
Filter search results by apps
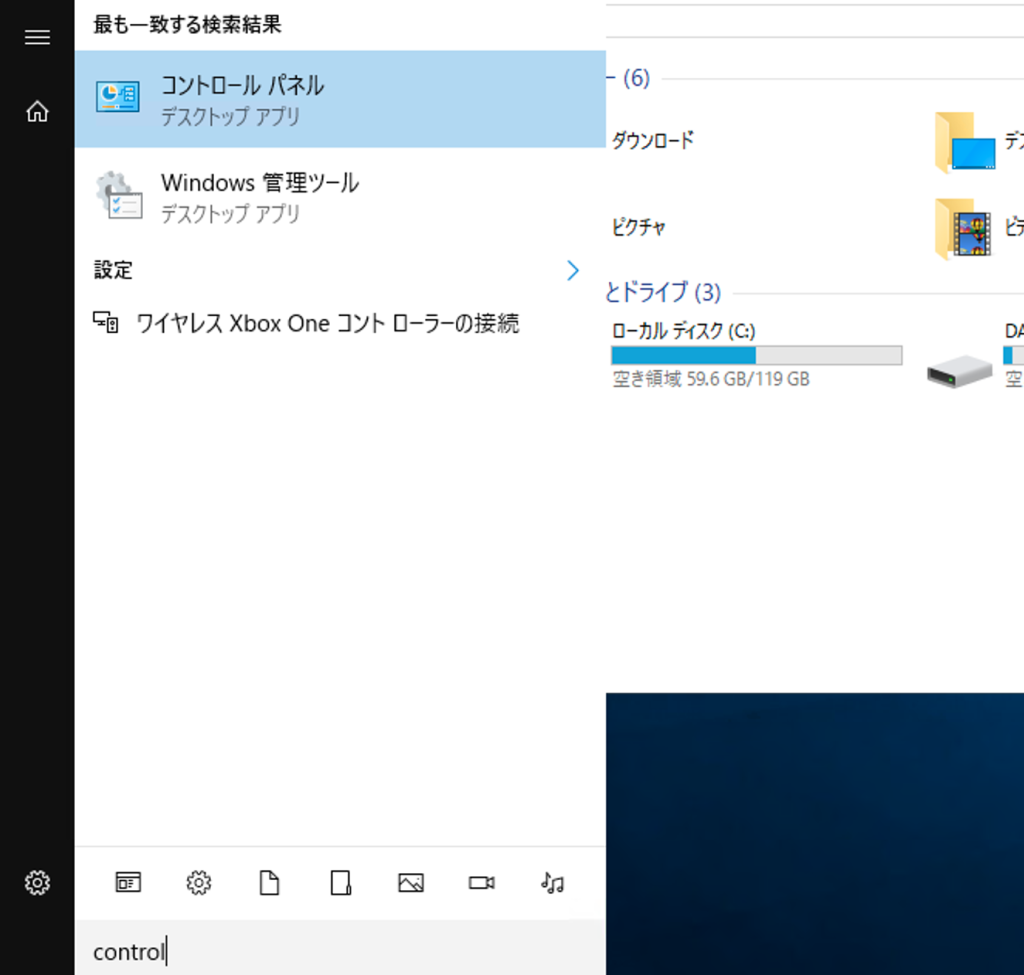click(x=128, y=882)
